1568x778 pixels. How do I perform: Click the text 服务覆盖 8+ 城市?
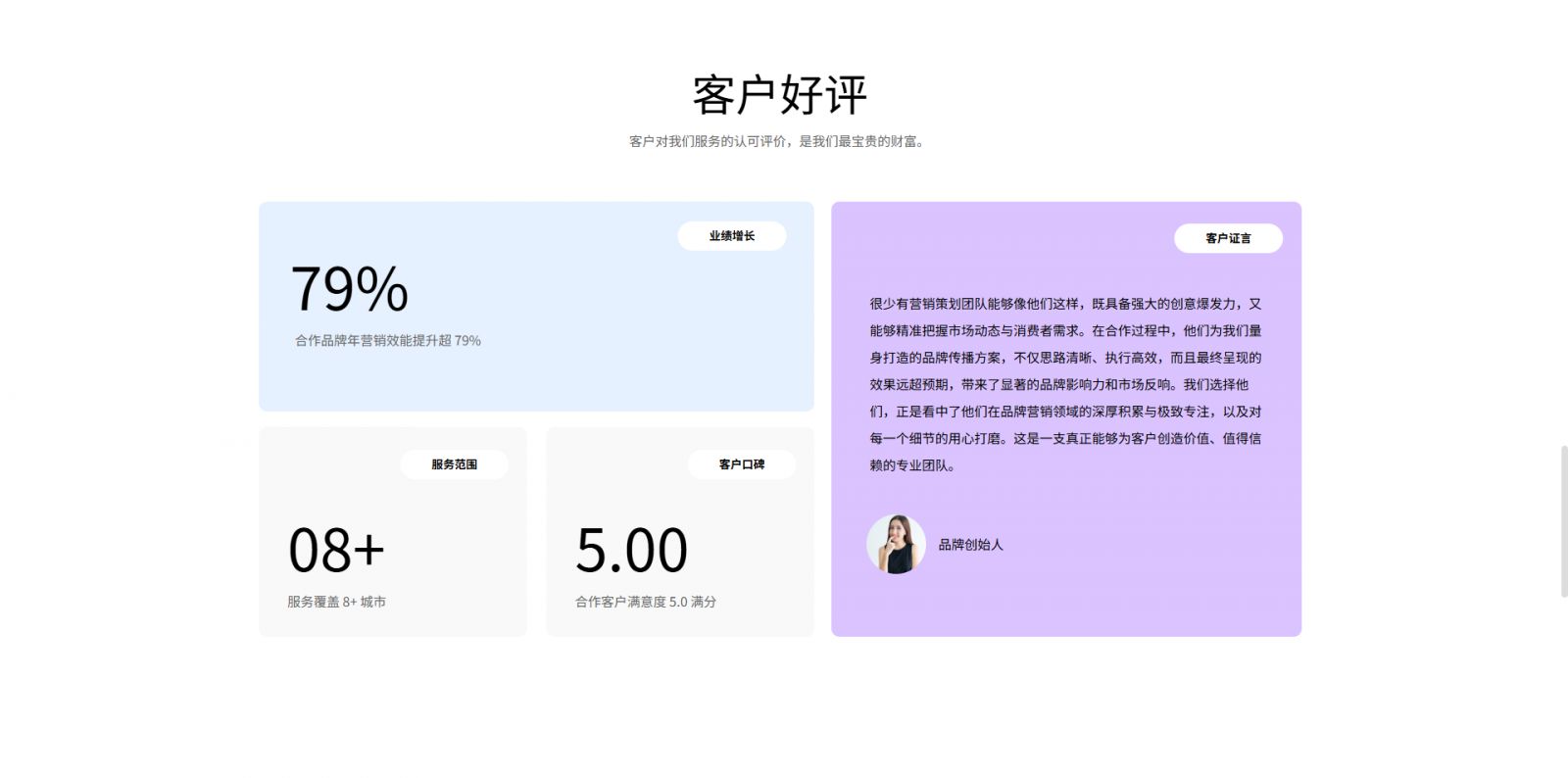336,602
